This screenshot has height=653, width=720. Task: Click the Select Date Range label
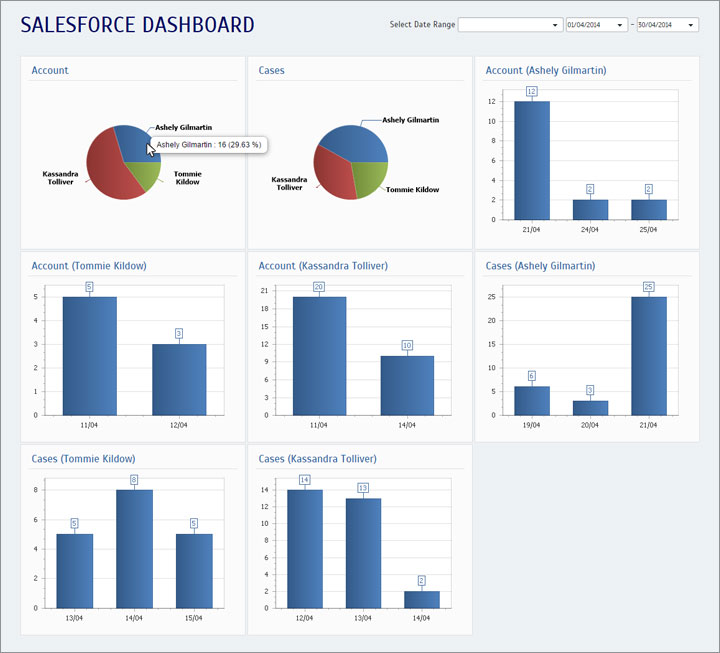point(422,24)
